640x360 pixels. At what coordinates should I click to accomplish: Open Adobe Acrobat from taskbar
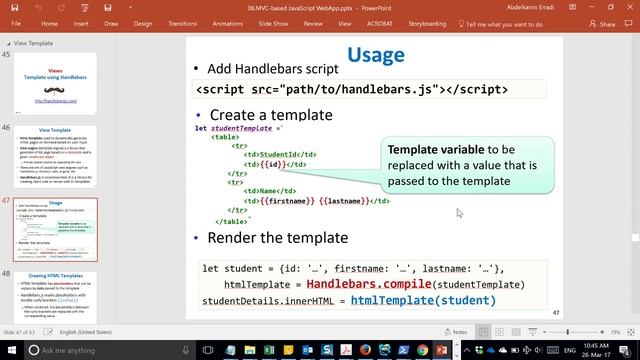[x=346, y=350]
